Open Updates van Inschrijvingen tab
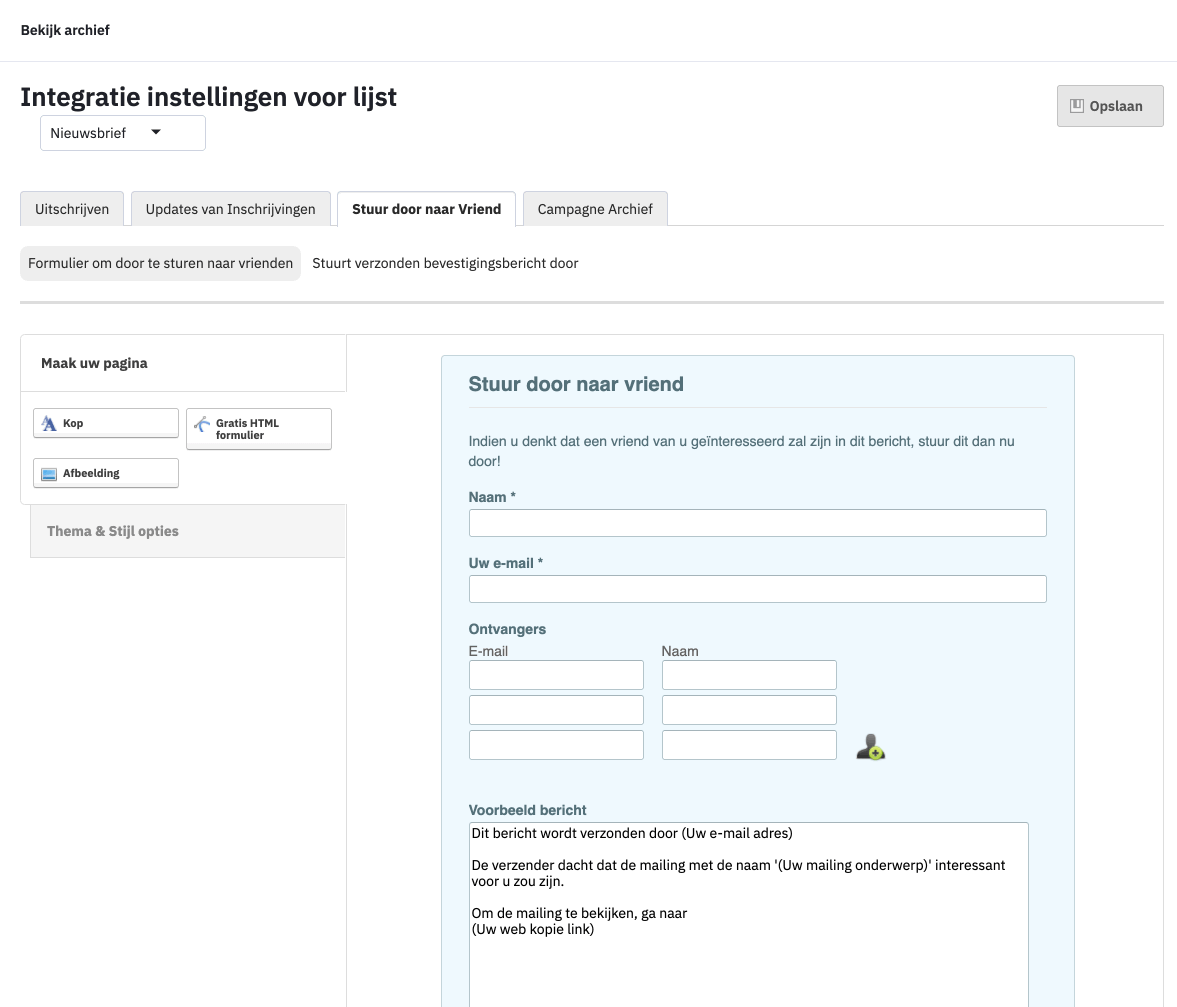Screen dimensions: 1177x1007 click(x=230, y=209)
